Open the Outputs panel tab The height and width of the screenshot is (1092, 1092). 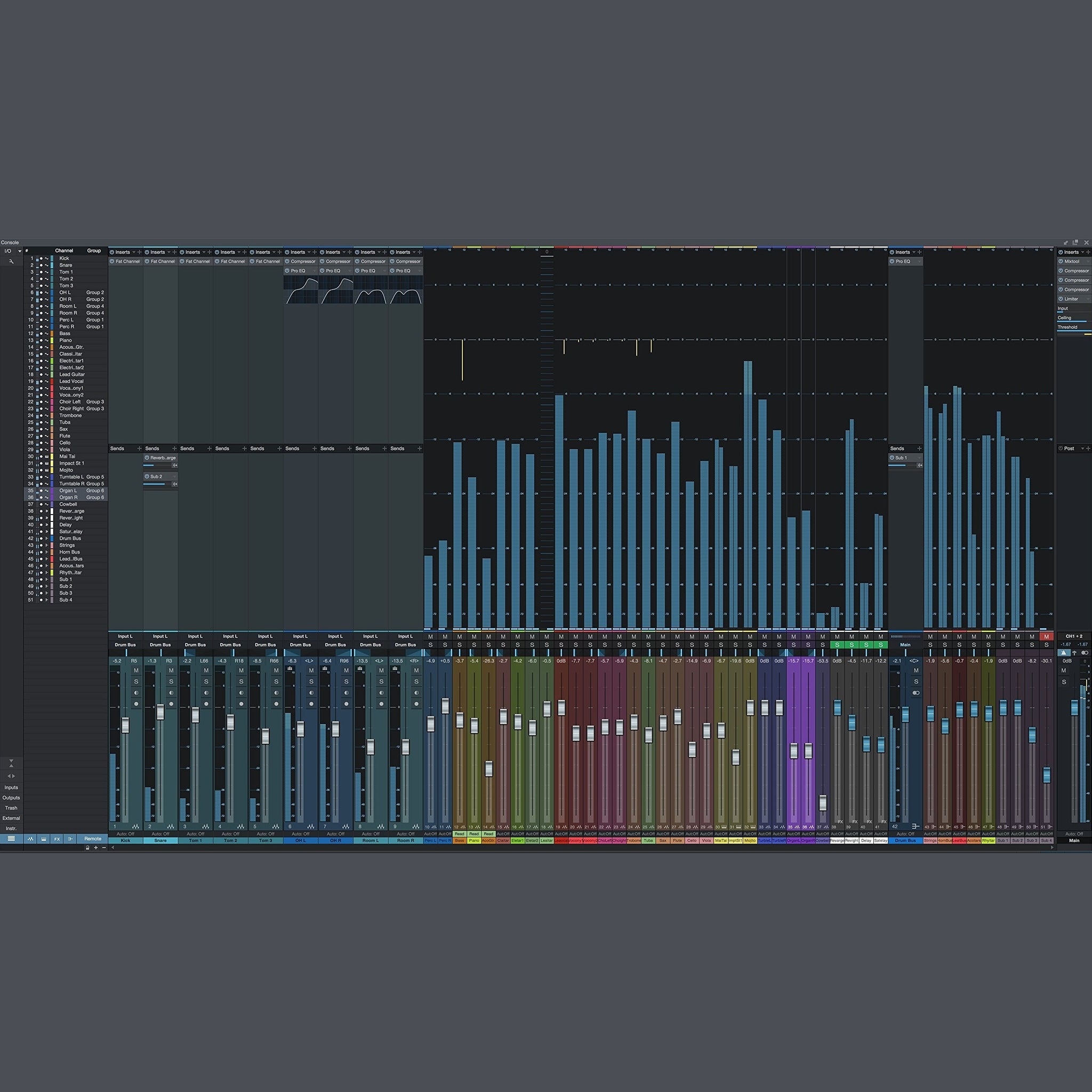11,798
